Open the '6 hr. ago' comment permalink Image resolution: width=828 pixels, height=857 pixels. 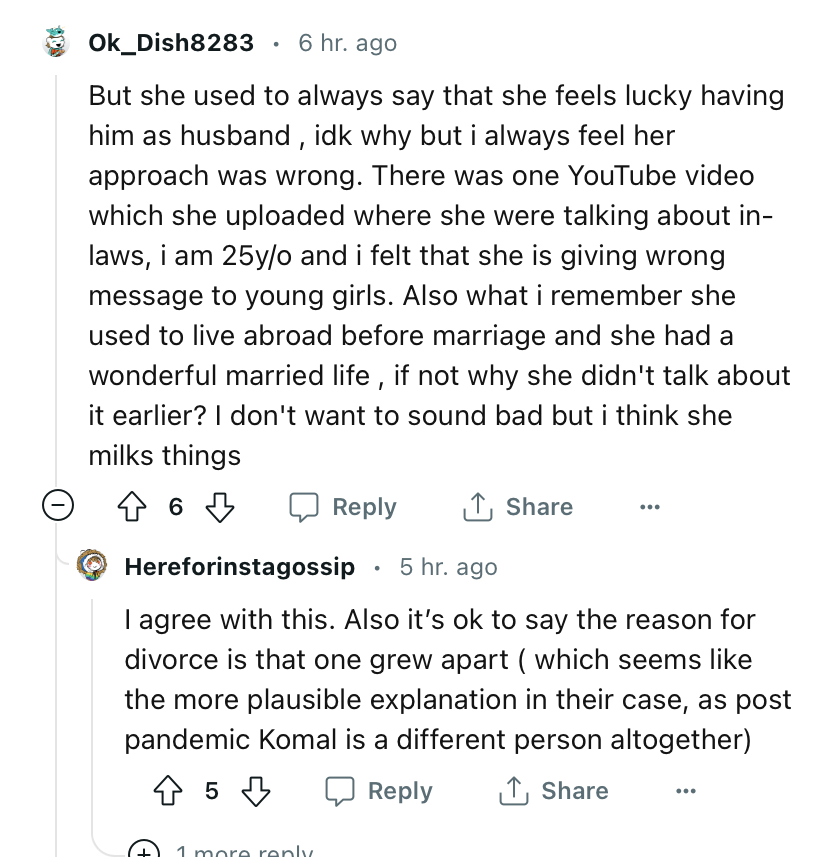point(347,43)
